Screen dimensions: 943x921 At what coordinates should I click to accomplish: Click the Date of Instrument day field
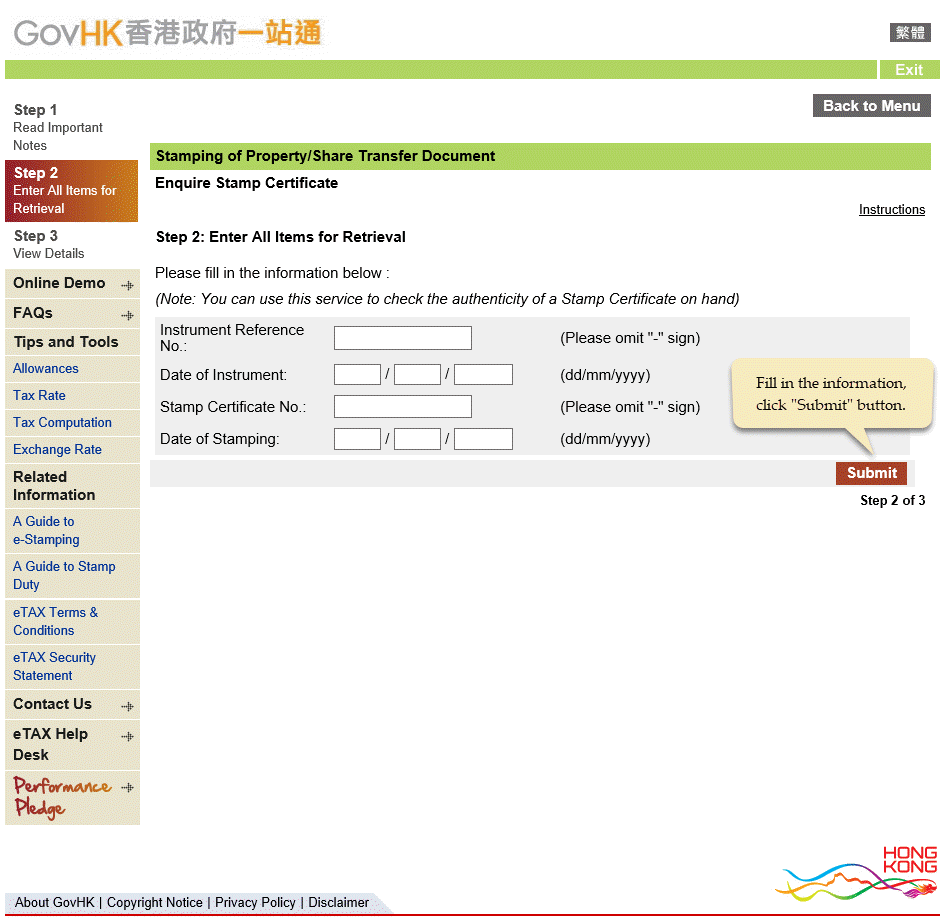357,375
